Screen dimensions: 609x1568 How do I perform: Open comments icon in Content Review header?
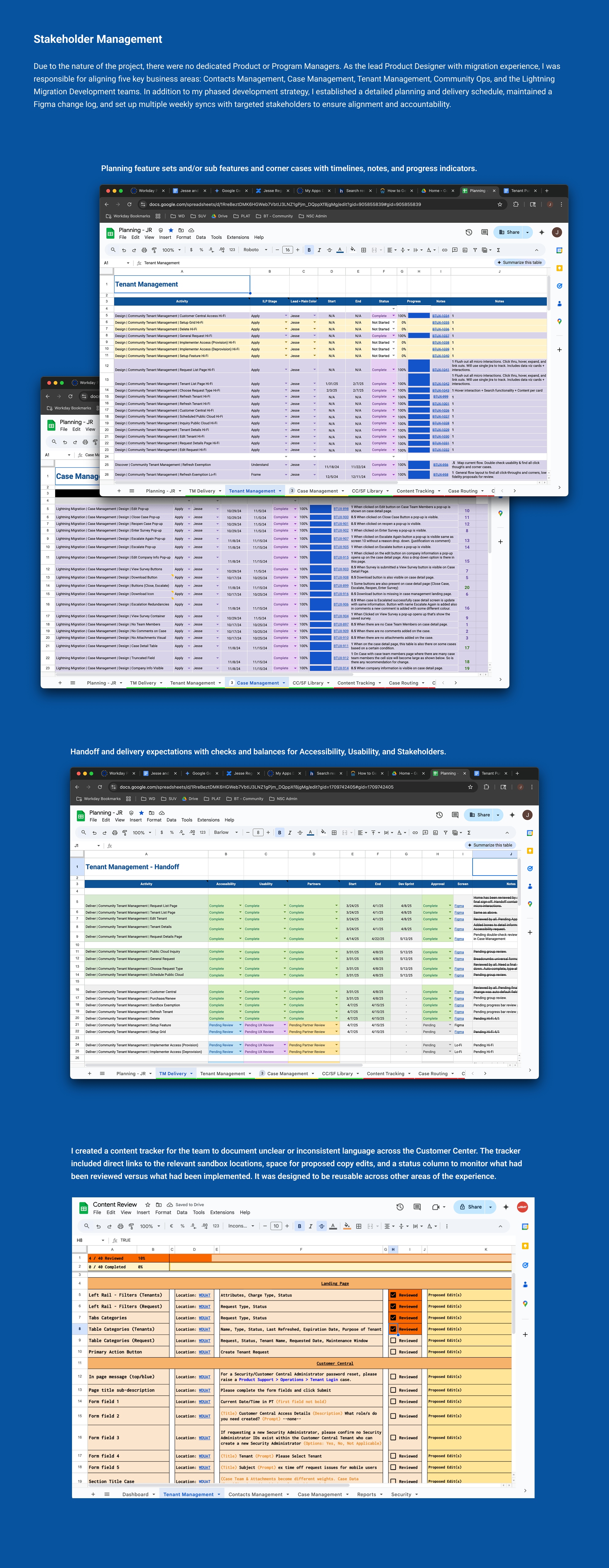click(417, 1207)
